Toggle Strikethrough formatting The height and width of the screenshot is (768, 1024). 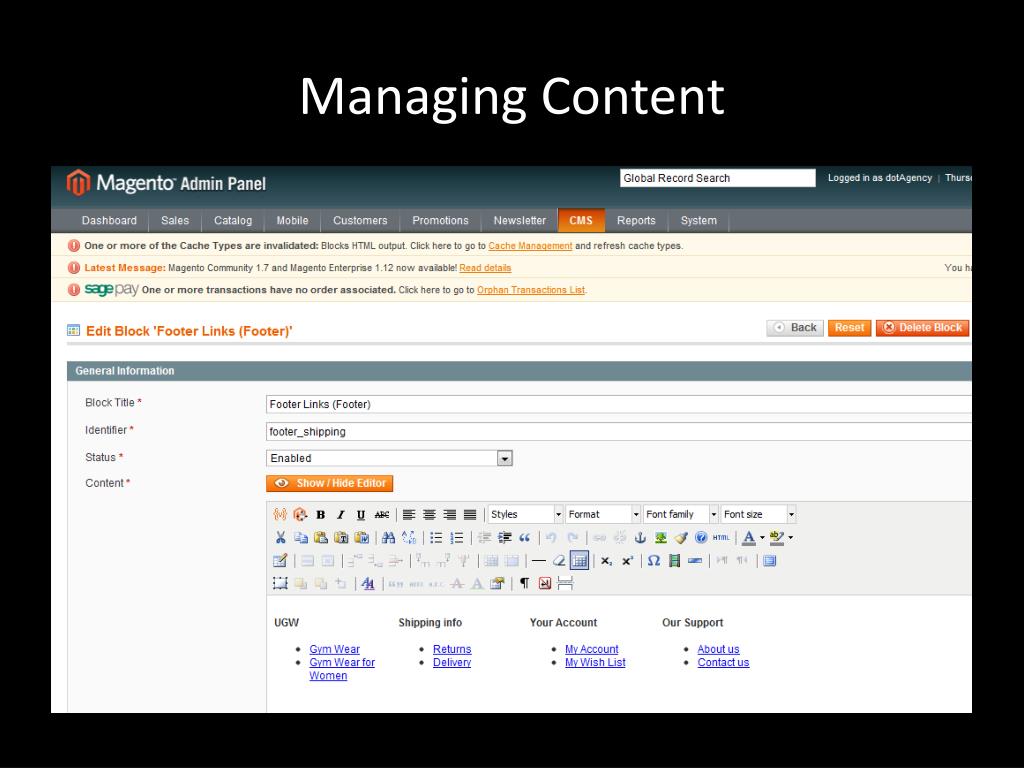382,515
